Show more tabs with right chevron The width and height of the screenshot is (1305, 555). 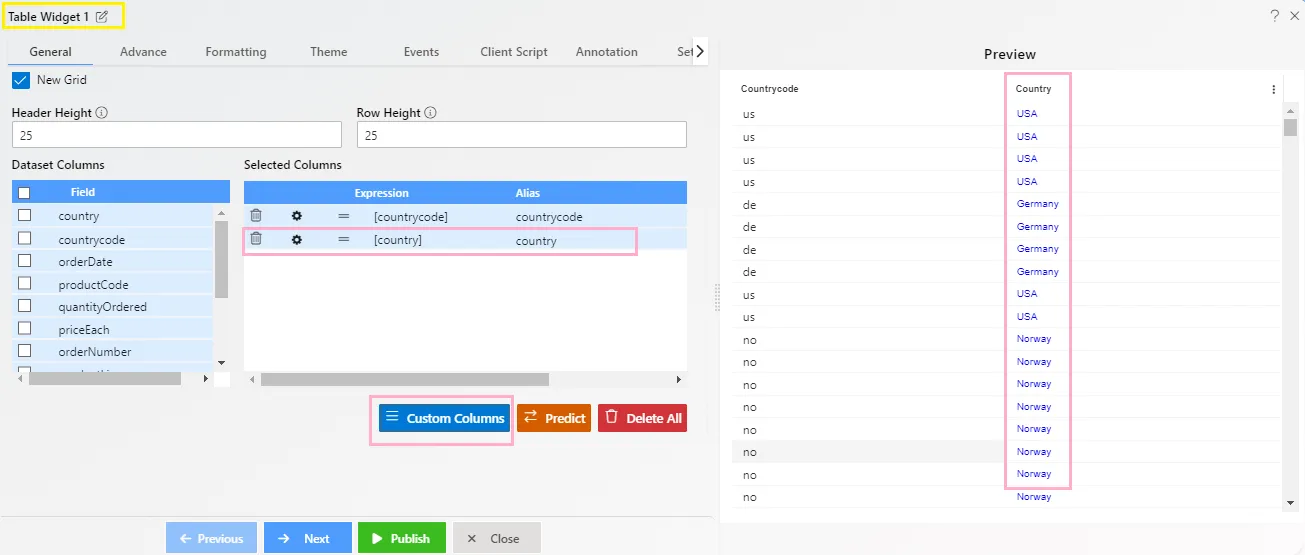click(700, 50)
